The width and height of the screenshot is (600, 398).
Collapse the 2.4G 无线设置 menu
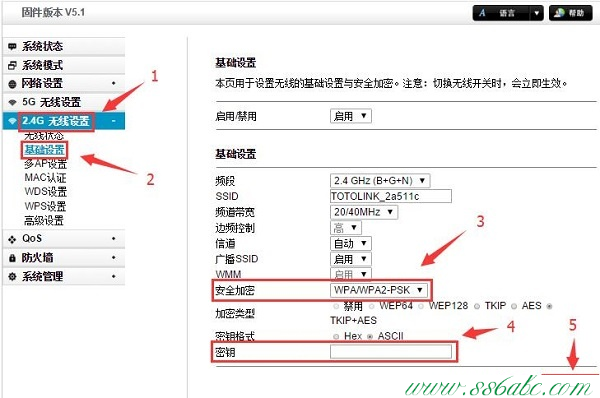[x=64, y=121]
